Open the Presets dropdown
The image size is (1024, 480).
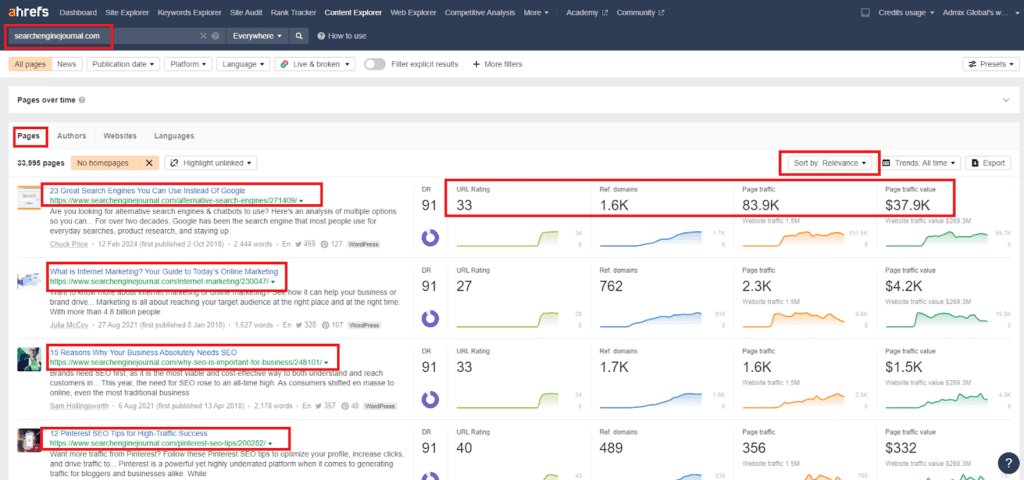point(991,64)
